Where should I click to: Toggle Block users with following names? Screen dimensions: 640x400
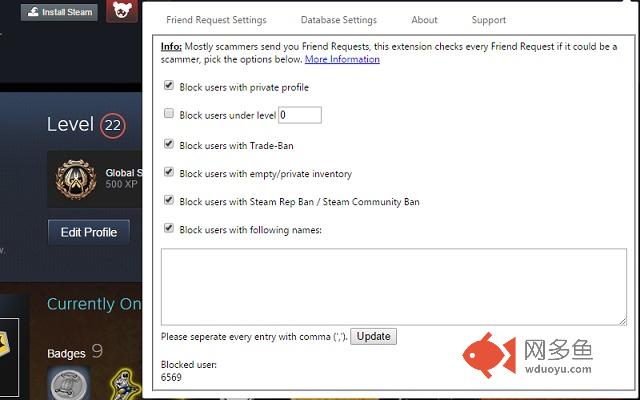click(169, 228)
